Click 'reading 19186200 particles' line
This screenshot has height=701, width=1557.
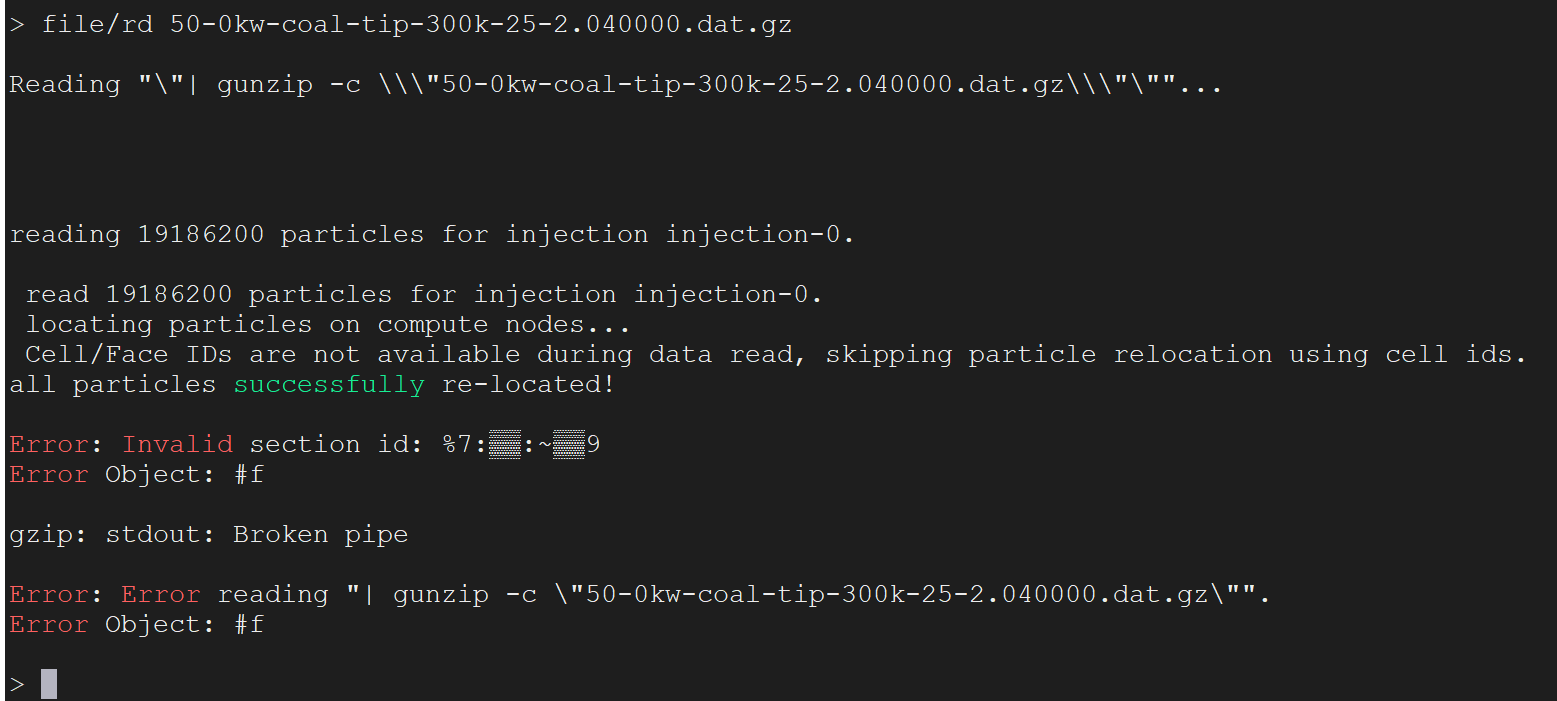point(433,235)
